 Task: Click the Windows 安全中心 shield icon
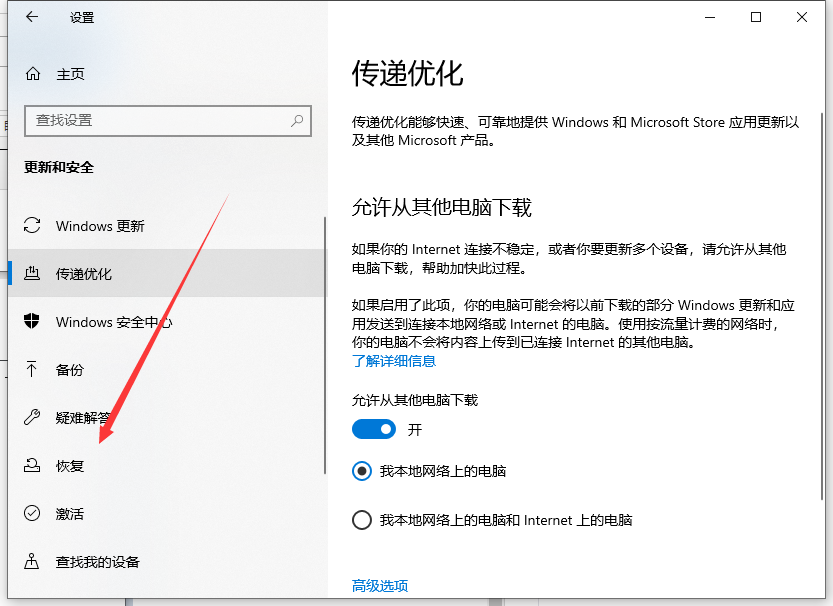click(32, 322)
